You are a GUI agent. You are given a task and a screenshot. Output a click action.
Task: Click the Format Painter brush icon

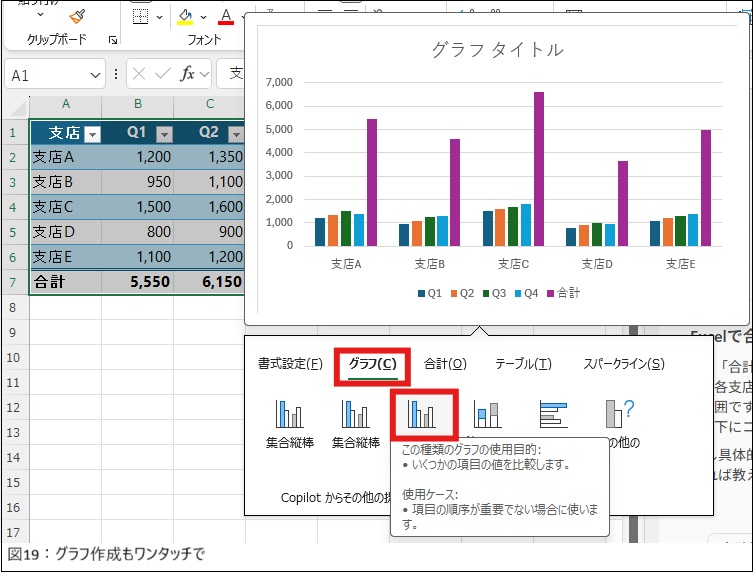(77, 15)
